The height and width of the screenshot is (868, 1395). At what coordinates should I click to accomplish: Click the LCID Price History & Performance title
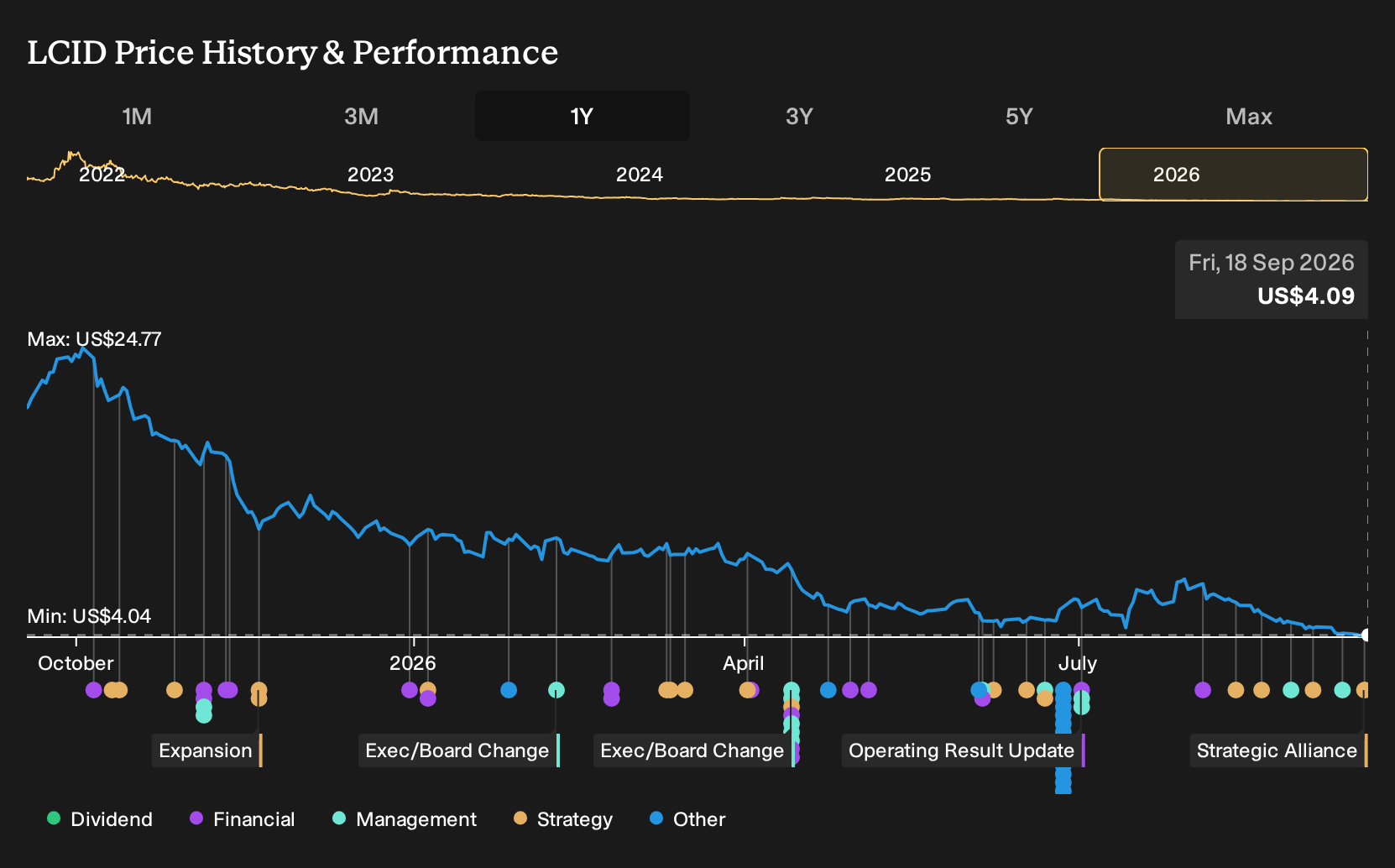(293, 53)
